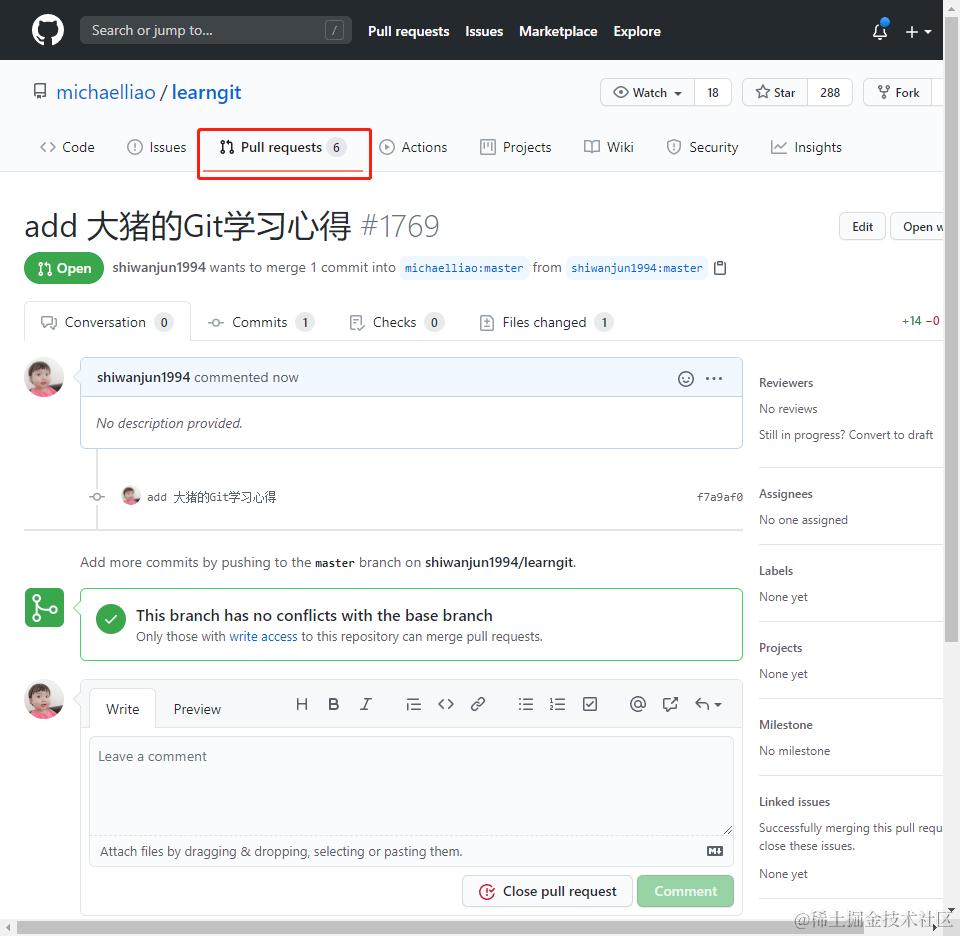This screenshot has width=960, height=936.
Task: Open the michaelliao owner link
Action: point(106,92)
